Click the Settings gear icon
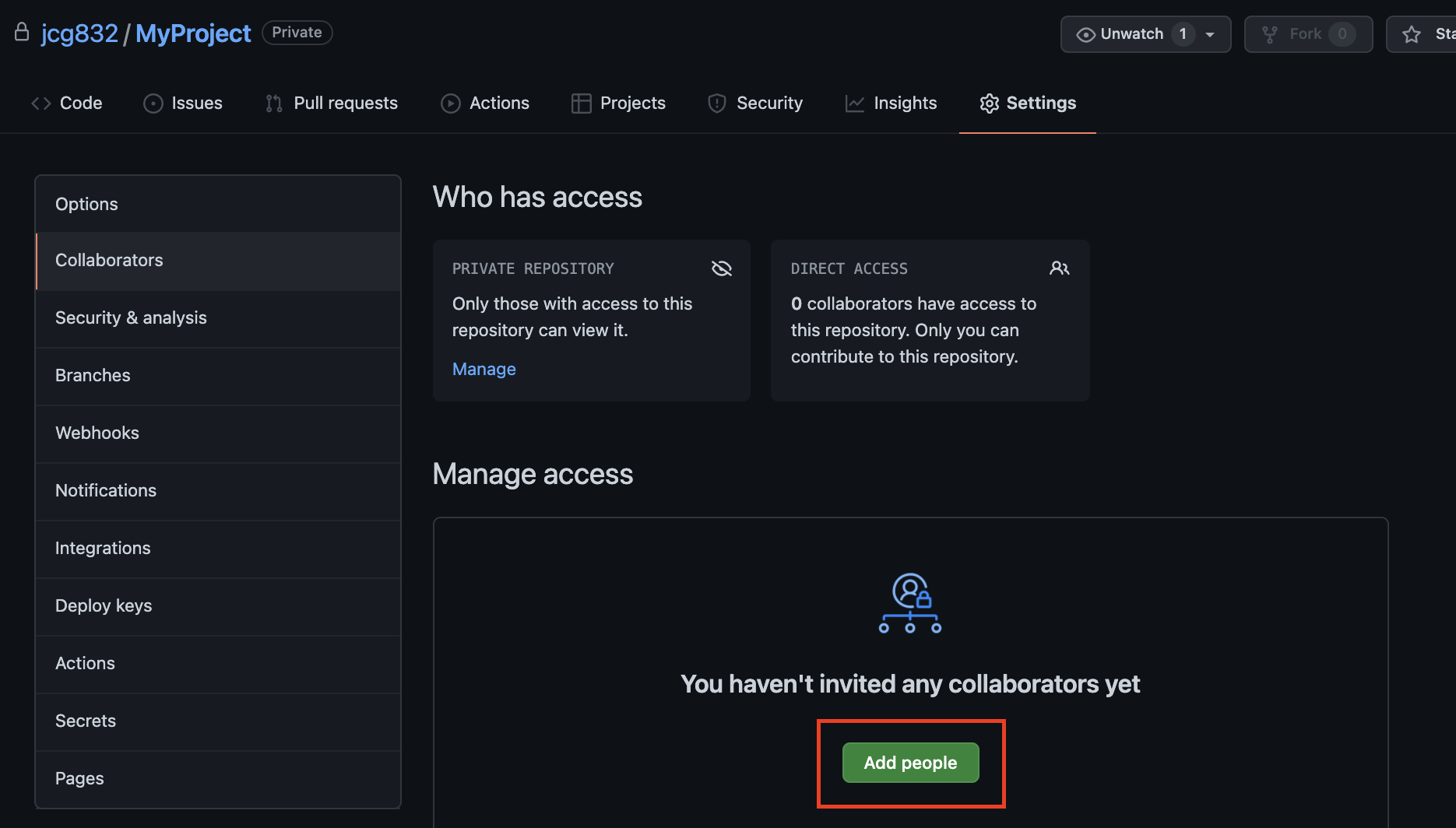The height and width of the screenshot is (828, 1456). click(x=989, y=103)
